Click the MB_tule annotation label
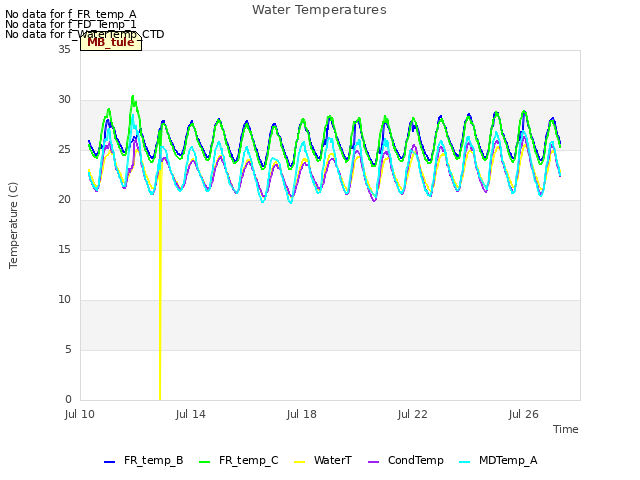640x480 pixels. [x=111, y=42]
